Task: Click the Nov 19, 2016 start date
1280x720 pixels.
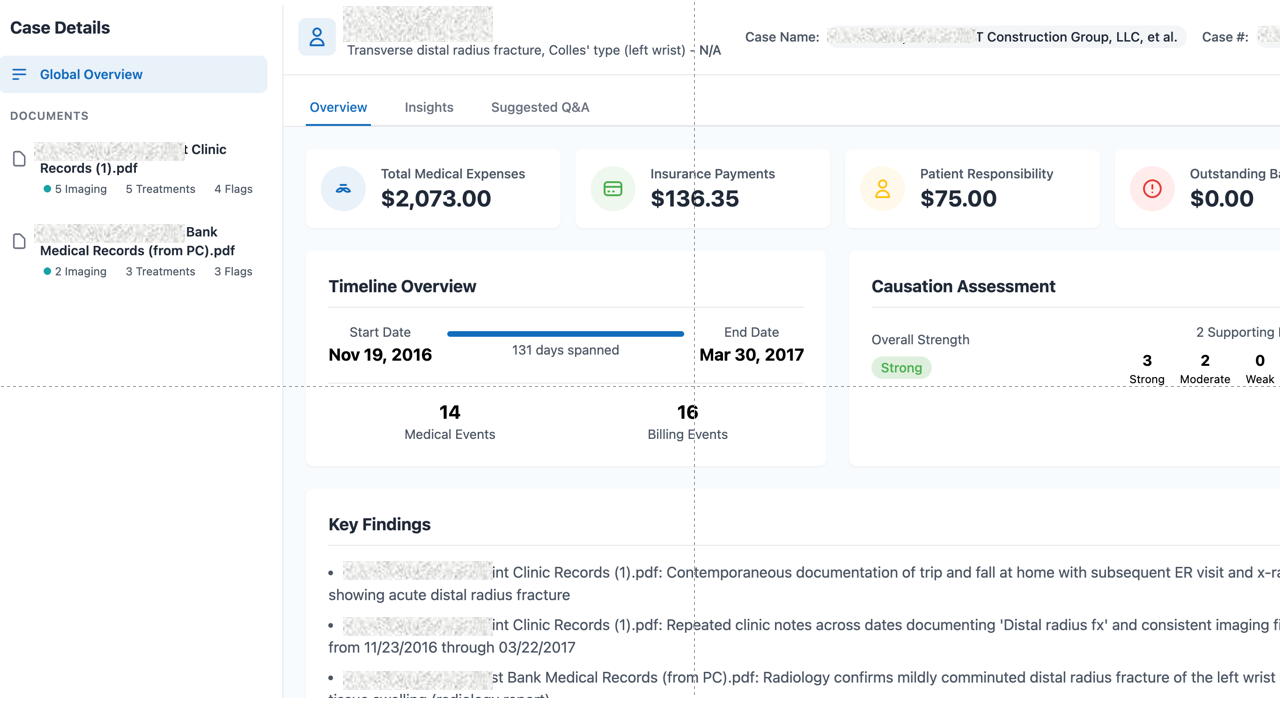Action: pos(380,355)
